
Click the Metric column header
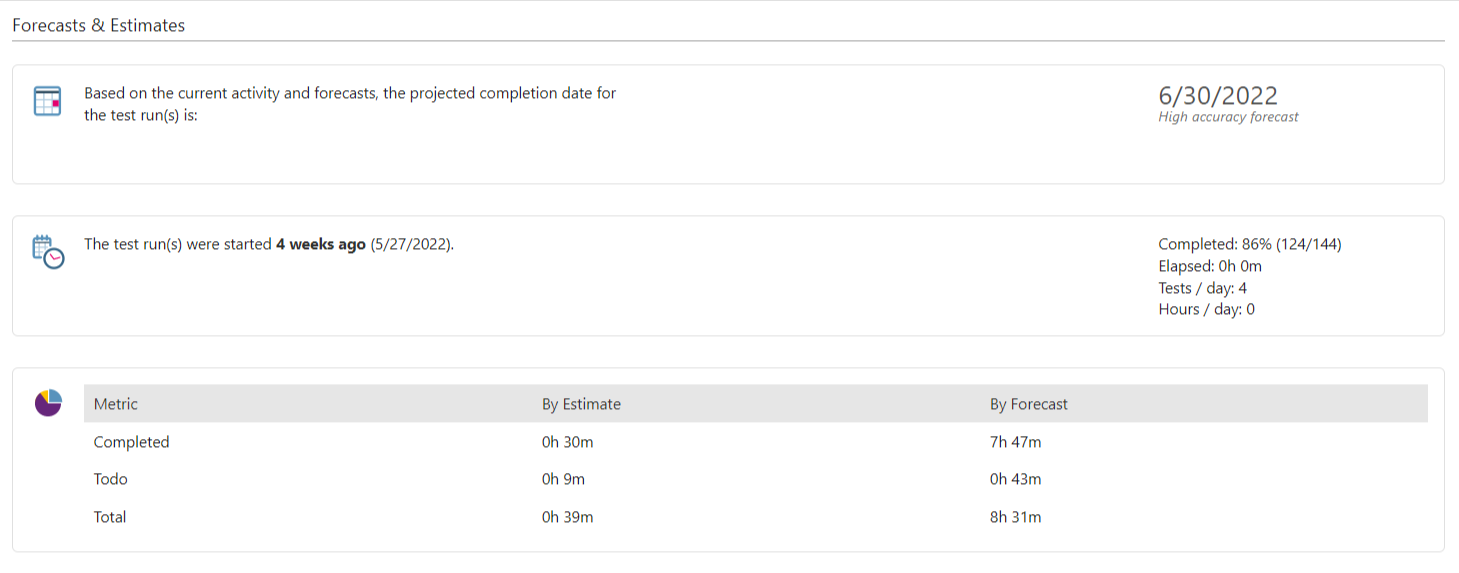click(x=116, y=404)
